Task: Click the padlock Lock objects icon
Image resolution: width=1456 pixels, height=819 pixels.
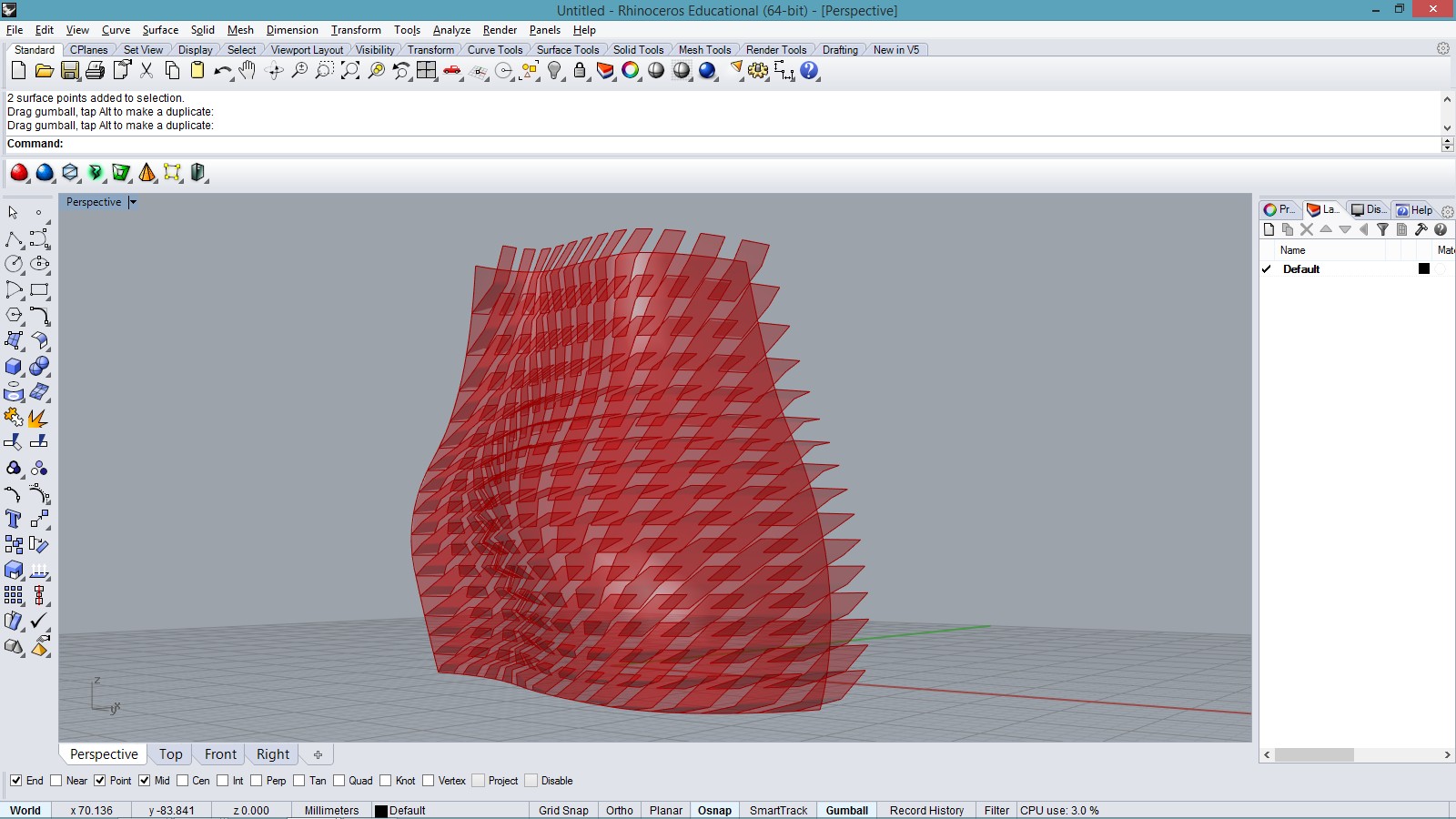Action: click(x=580, y=71)
